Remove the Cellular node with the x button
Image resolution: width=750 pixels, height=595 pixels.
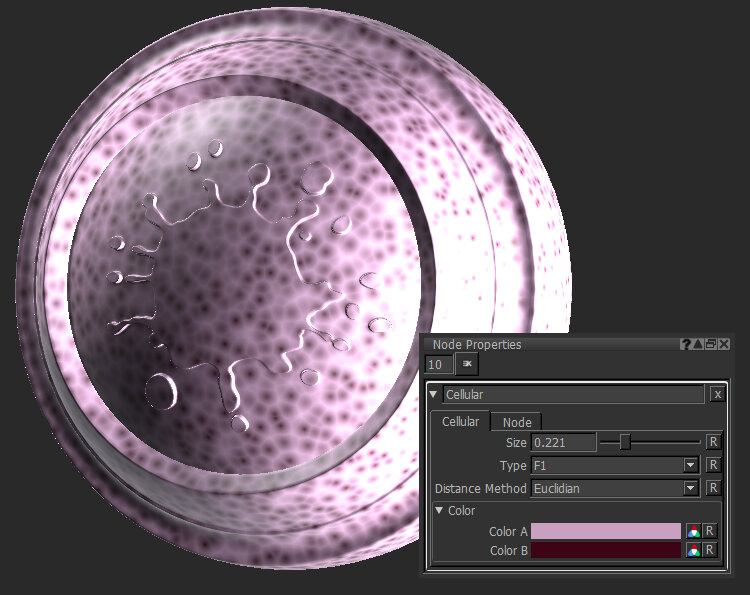[717, 395]
